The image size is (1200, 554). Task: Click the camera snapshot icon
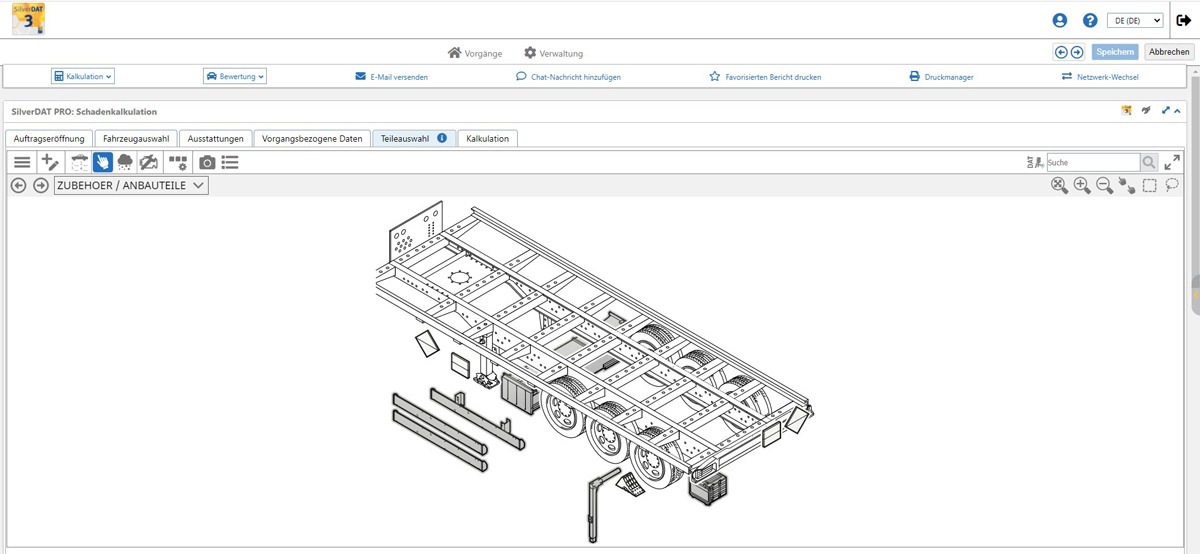207,162
